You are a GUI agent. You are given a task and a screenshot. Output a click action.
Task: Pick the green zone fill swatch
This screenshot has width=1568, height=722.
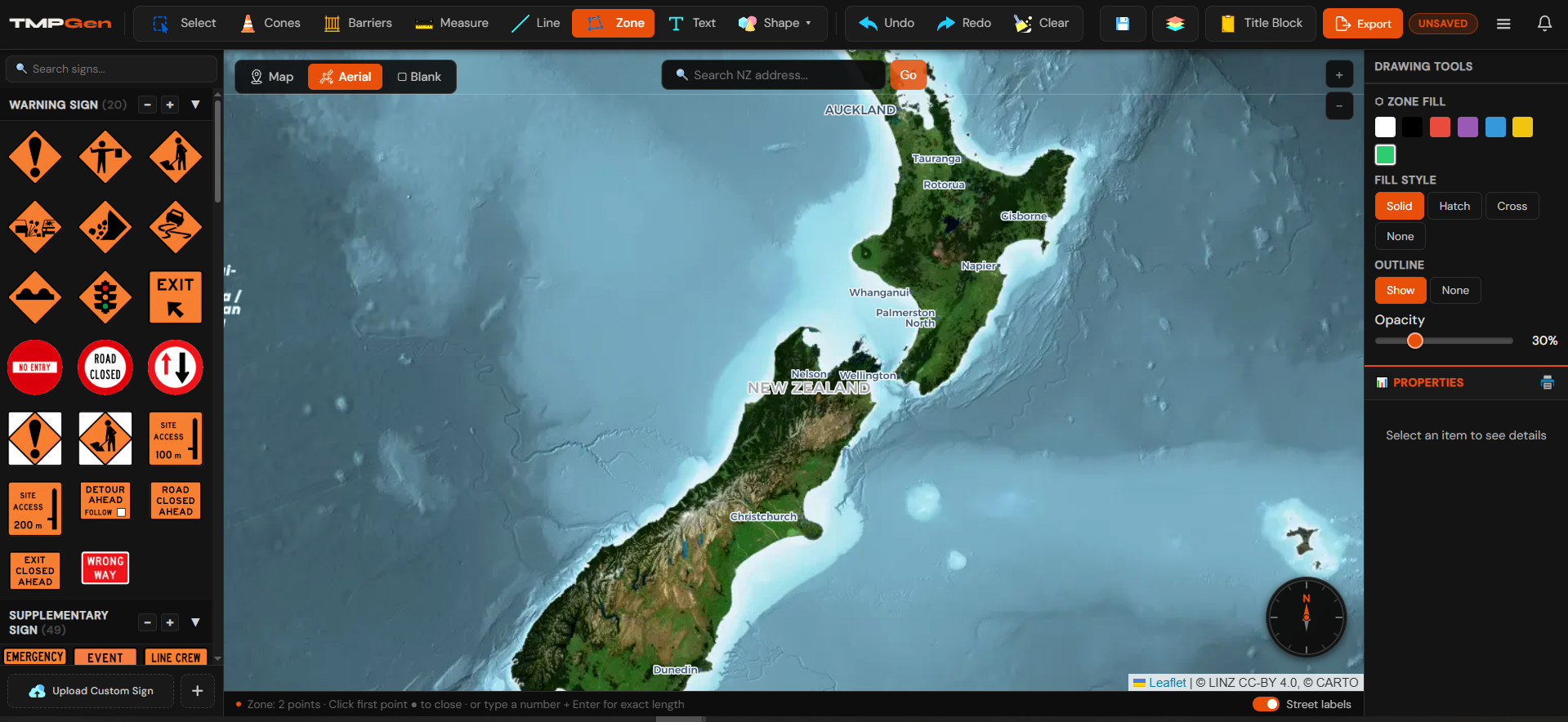1385,154
